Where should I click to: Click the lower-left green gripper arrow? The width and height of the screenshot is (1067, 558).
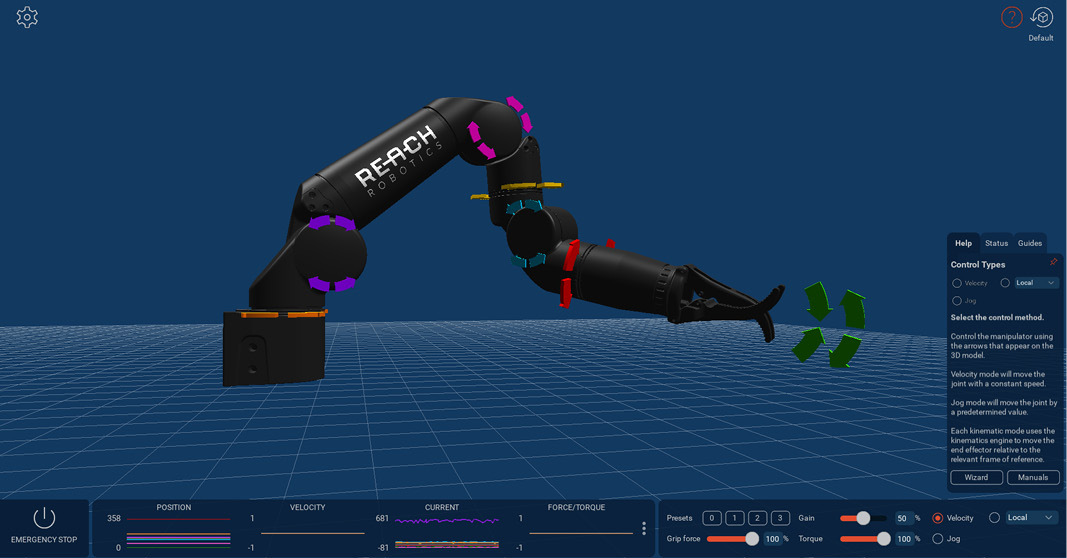808,344
